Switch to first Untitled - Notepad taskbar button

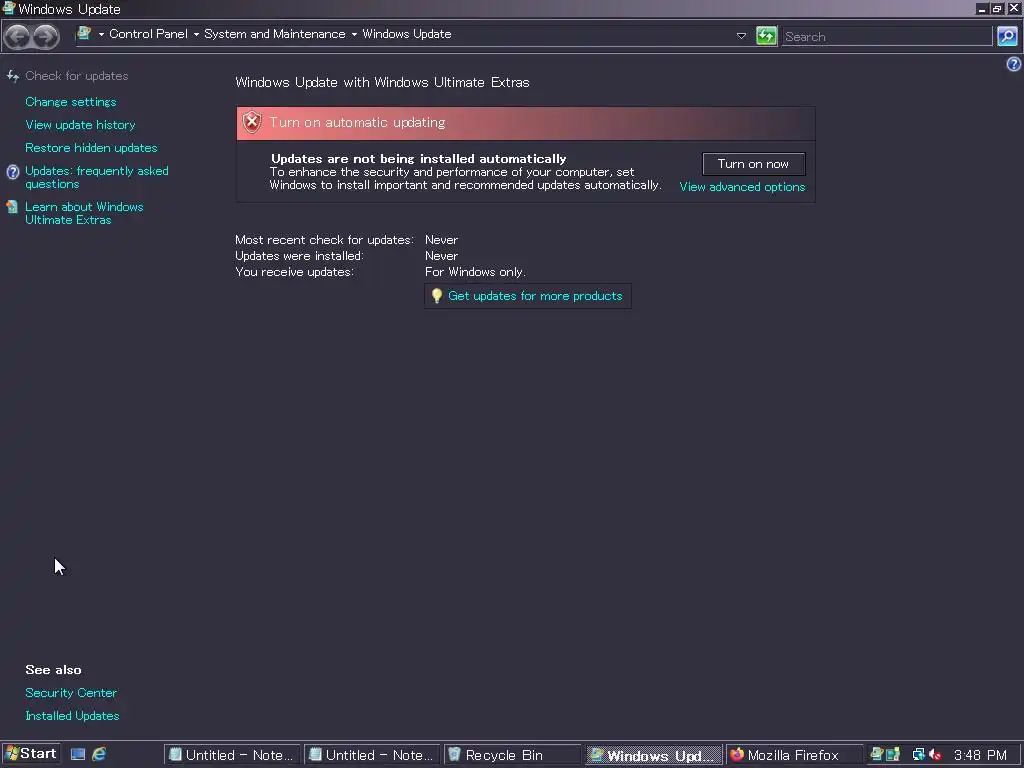tap(232, 755)
